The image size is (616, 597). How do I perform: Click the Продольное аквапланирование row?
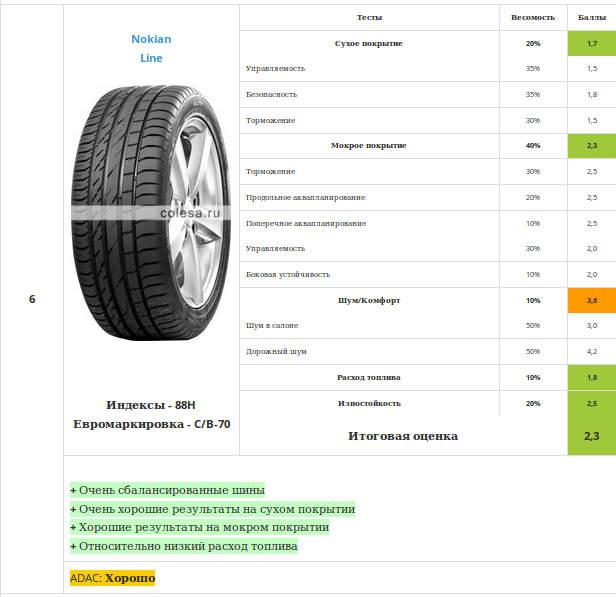[x=428, y=197]
